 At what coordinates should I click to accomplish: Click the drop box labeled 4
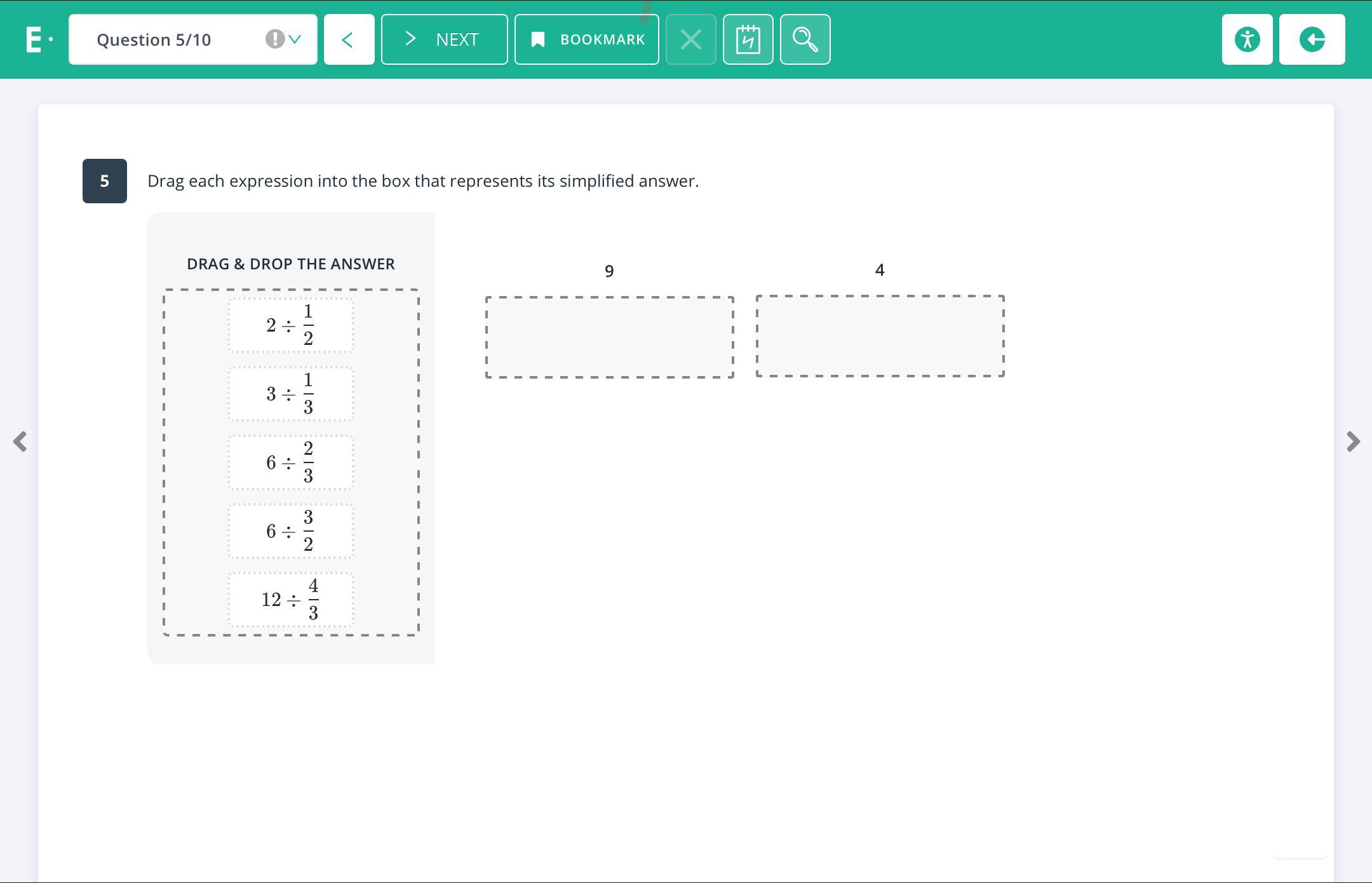click(880, 335)
